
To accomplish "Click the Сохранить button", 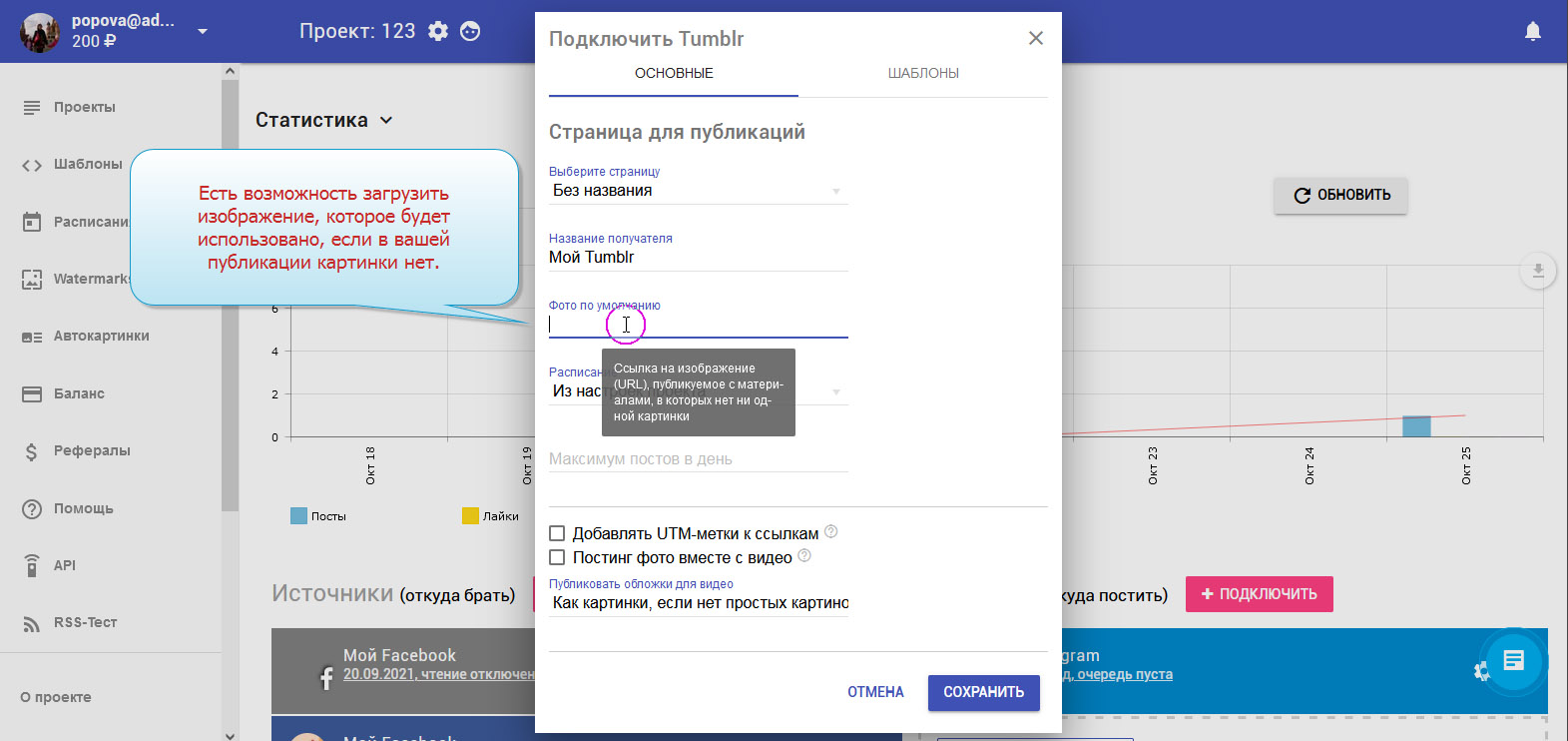I will tap(983, 692).
